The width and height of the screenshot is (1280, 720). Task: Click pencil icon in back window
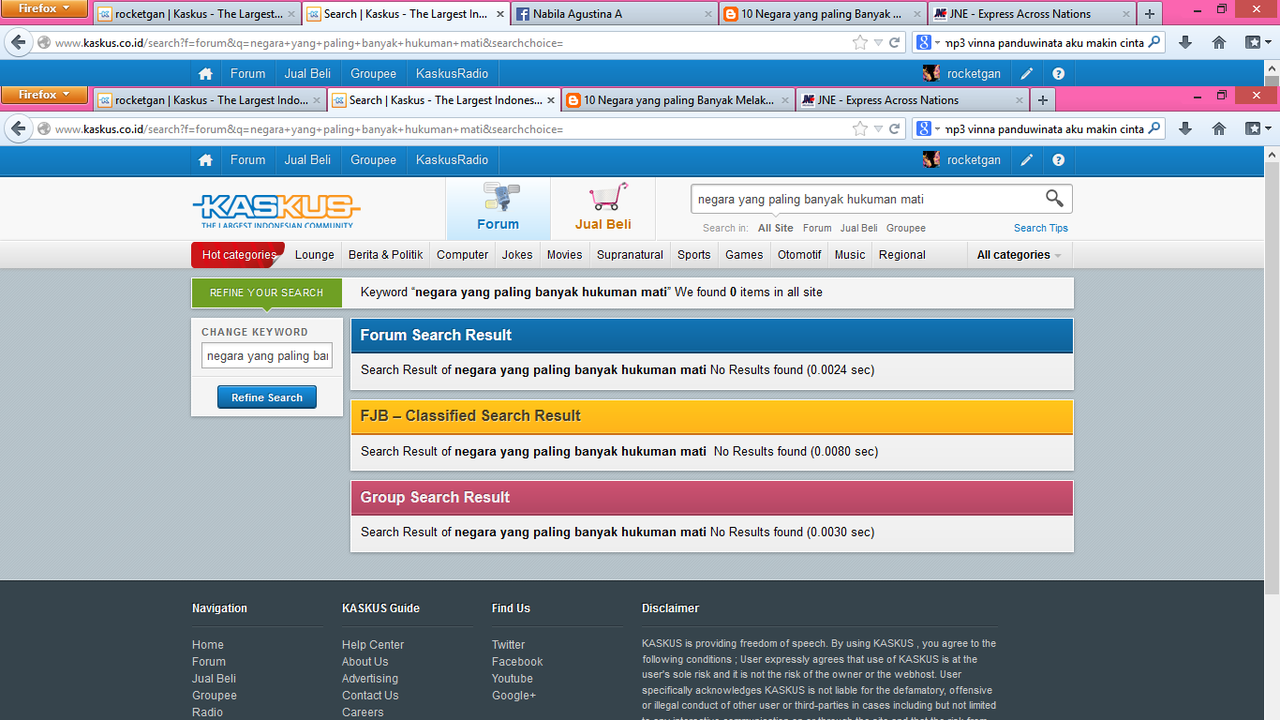coord(1027,74)
